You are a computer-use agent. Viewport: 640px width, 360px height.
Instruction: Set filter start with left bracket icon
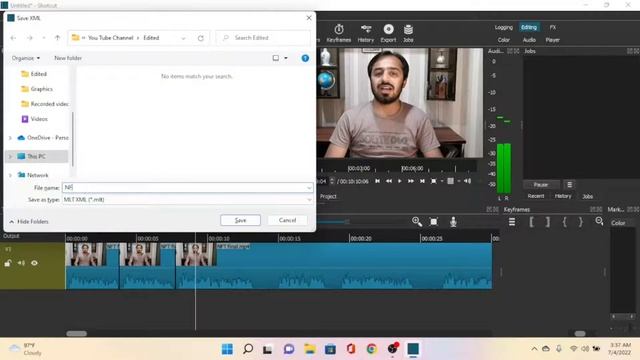[x=531, y=222]
